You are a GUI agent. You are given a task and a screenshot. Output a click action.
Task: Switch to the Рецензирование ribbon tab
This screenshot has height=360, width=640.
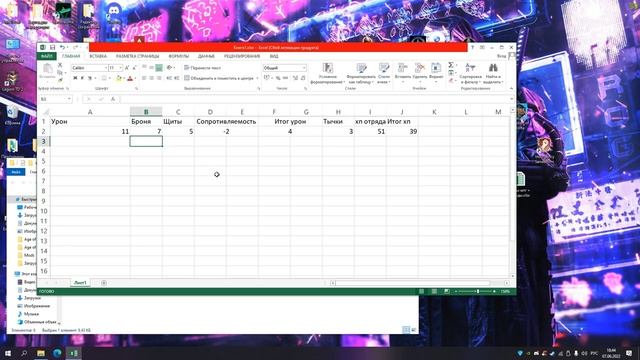242,56
